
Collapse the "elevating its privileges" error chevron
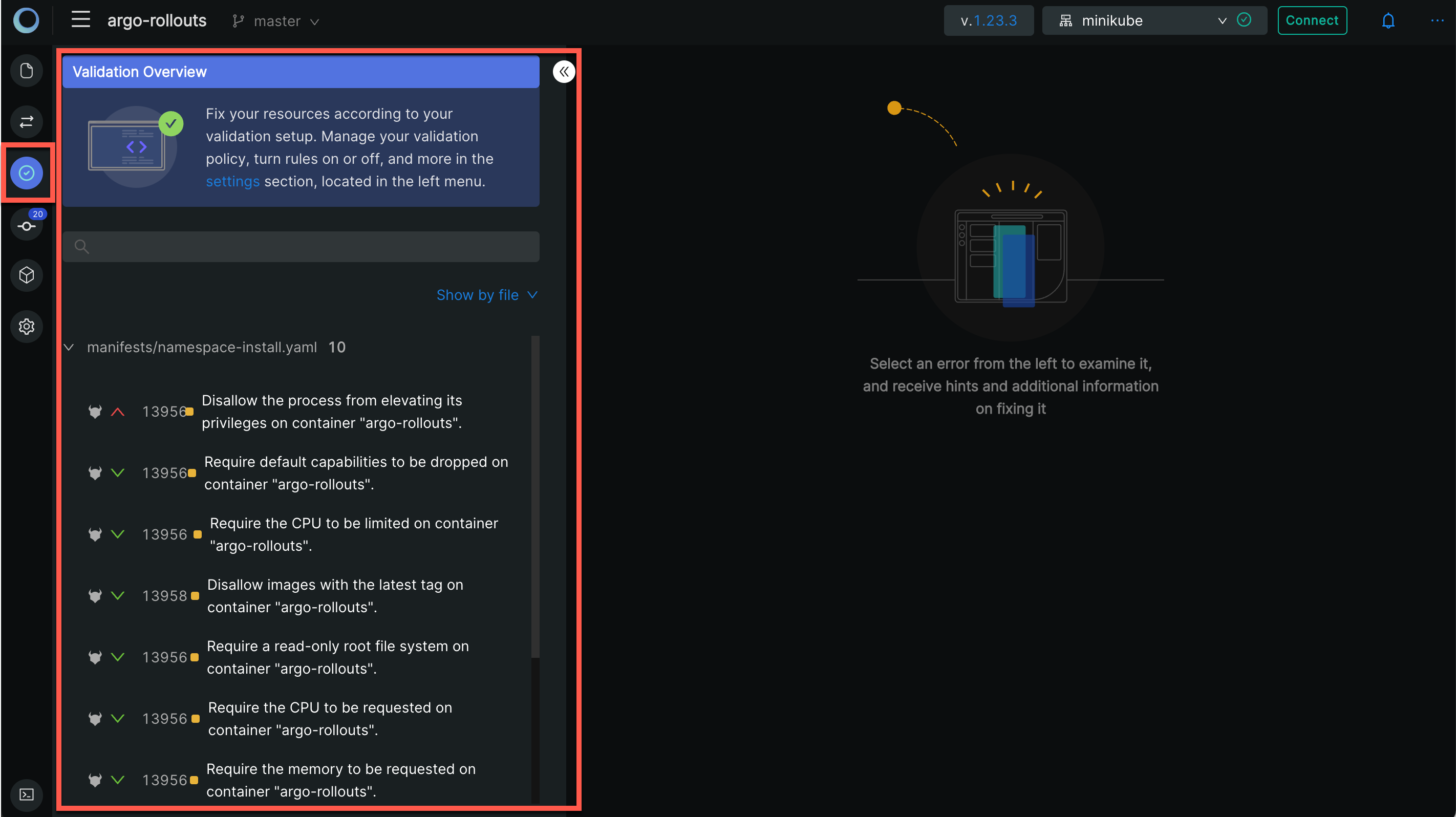[x=118, y=412]
